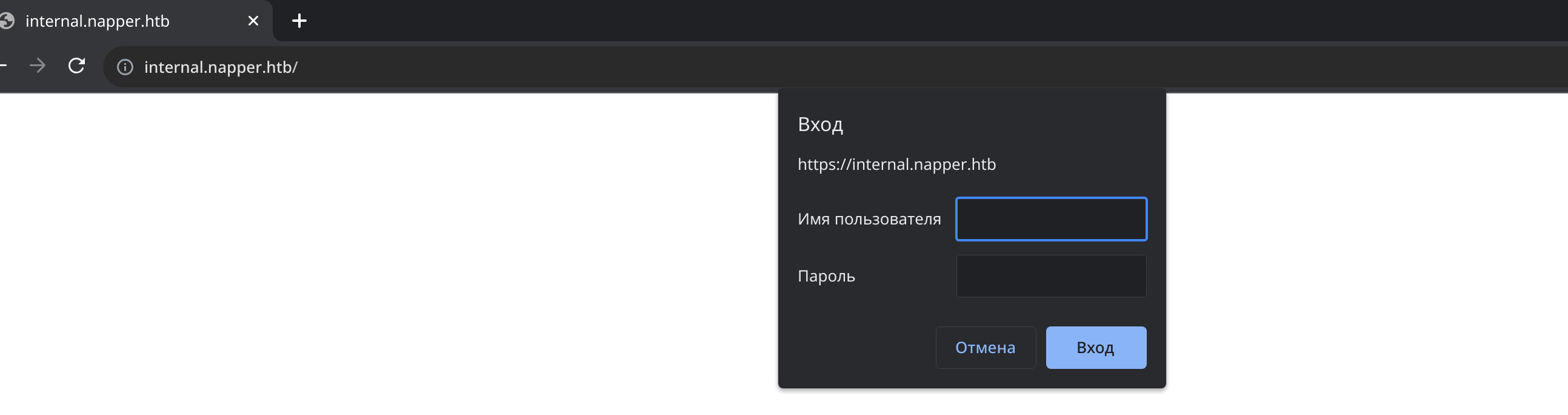Viewport: 1568px width, 415px height.
Task: Select the internal.napper.htb tab
Action: (x=135, y=21)
